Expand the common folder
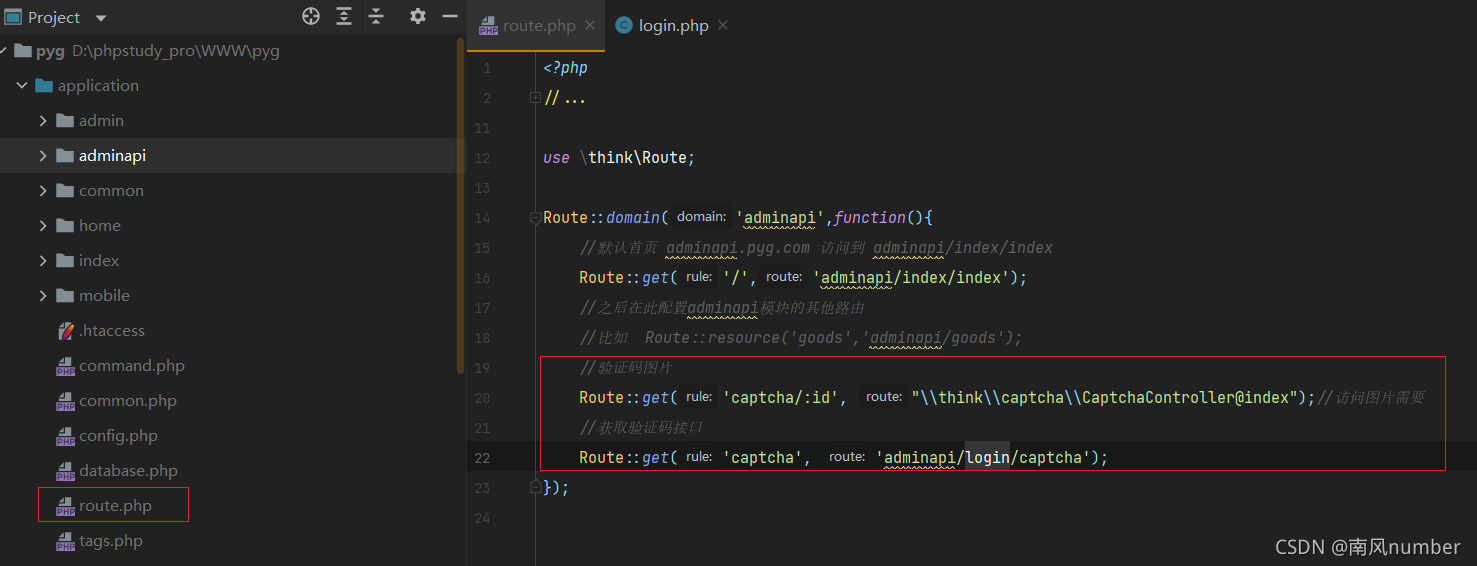Screen dimensions: 1477x566 [x=43, y=191]
